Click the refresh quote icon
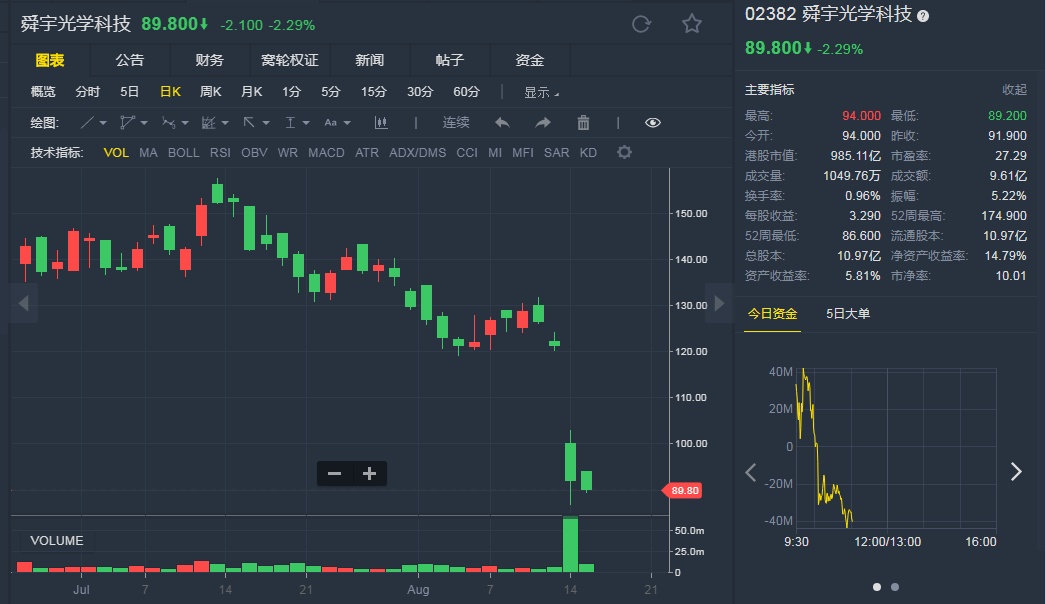This screenshot has height=604, width=1046. (641, 25)
